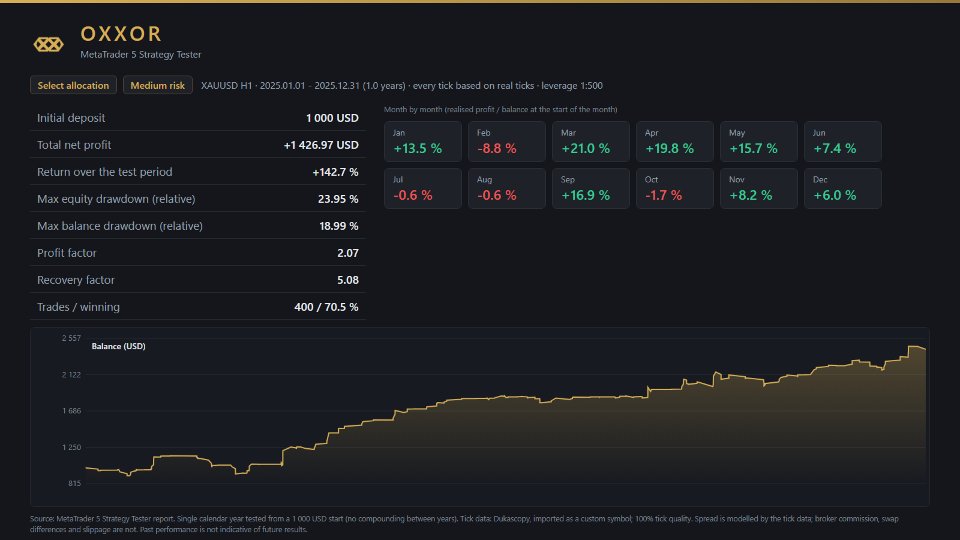
Task: Click the 'Recovery factor' row label
Action: [x=76, y=280]
